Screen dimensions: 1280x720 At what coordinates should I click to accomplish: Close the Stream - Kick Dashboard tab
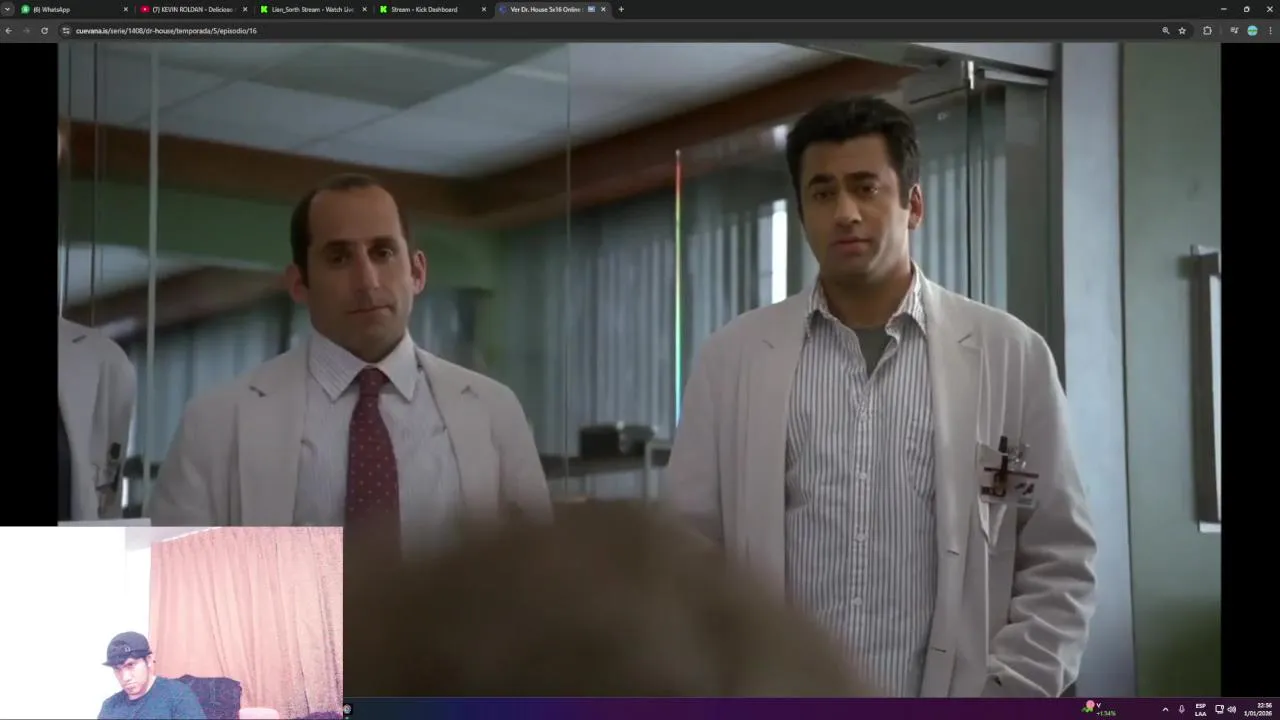tap(484, 9)
